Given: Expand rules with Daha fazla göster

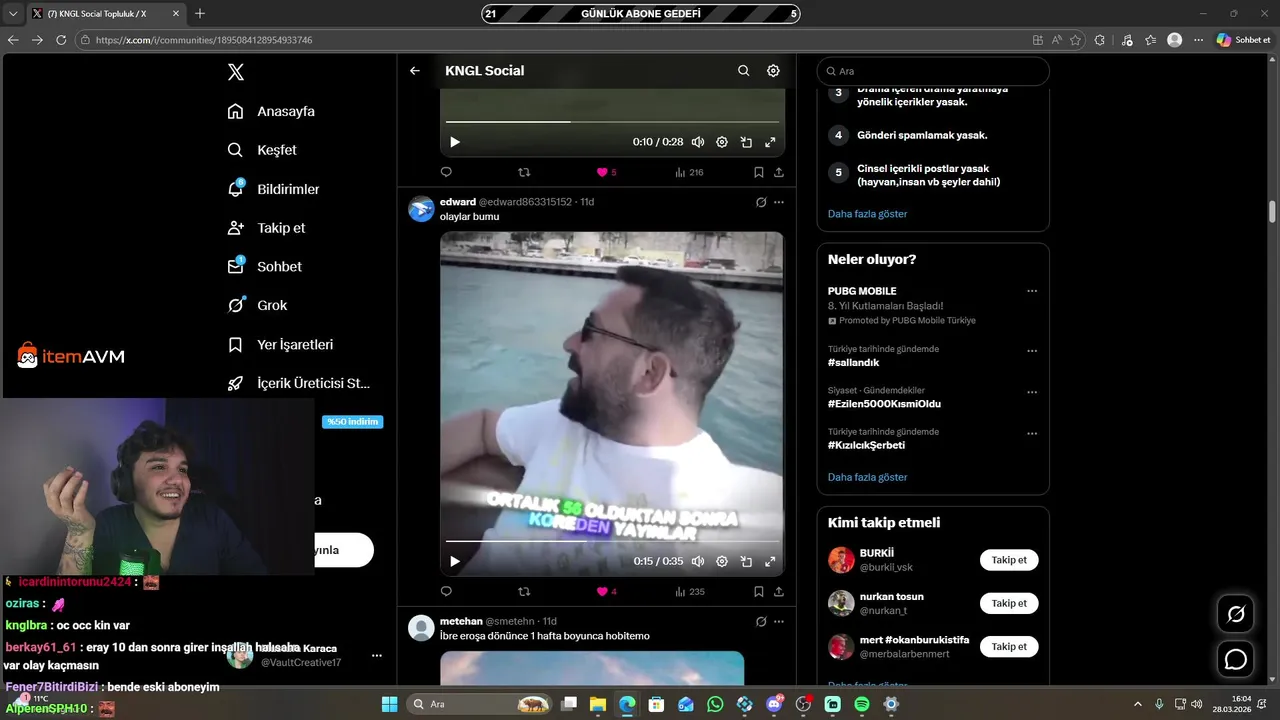Looking at the screenshot, I should (x=867, y=214).
